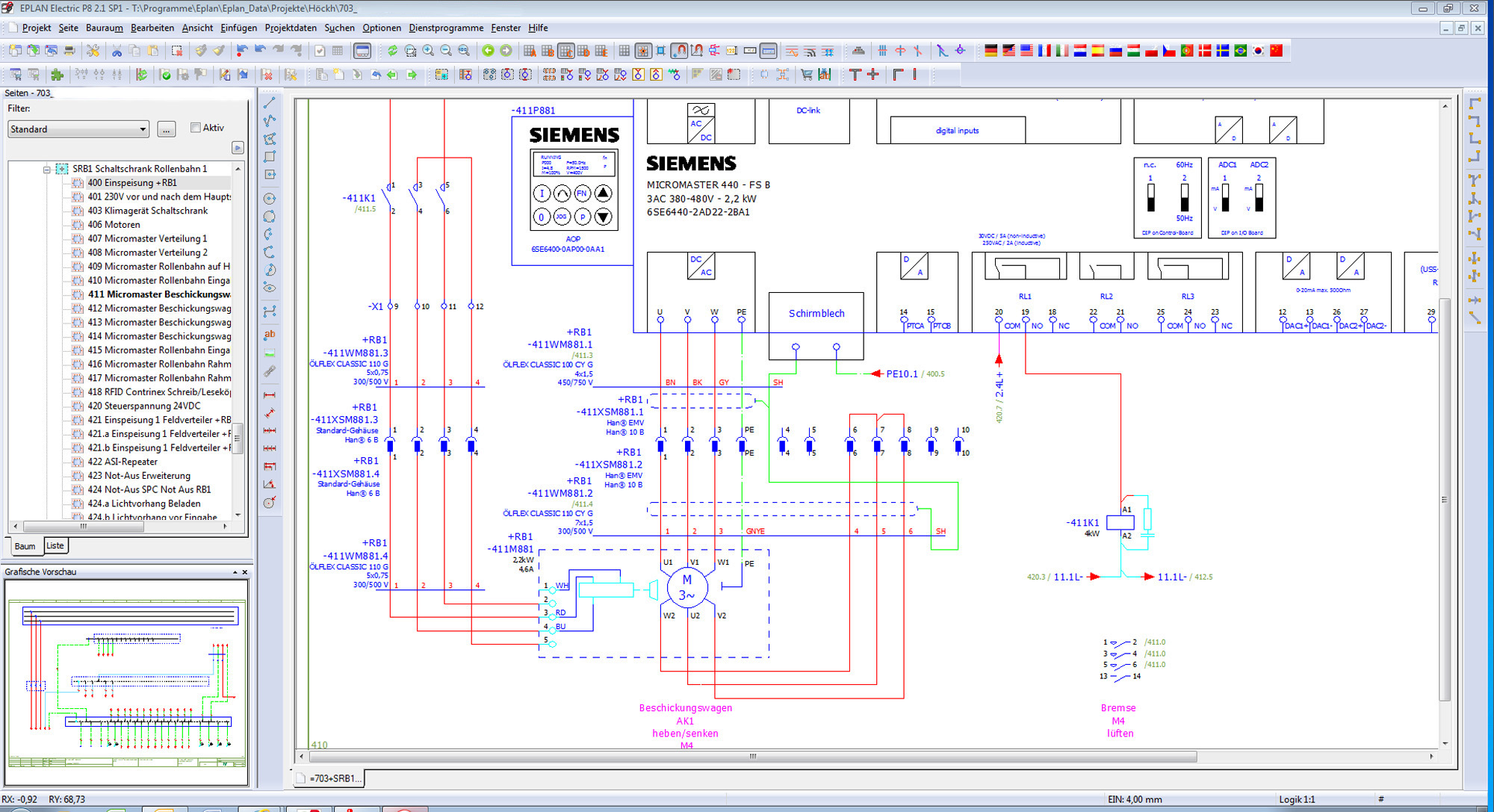Click the motor M 3~ symbol
The width and height of the screenshot is (1494, 812).
[x=687, y=588]
